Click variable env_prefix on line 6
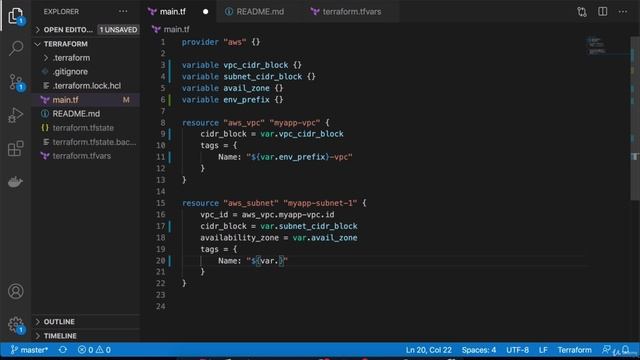This screenshot has height=360, width=640. pyautogui.click(x=232, y=100)
